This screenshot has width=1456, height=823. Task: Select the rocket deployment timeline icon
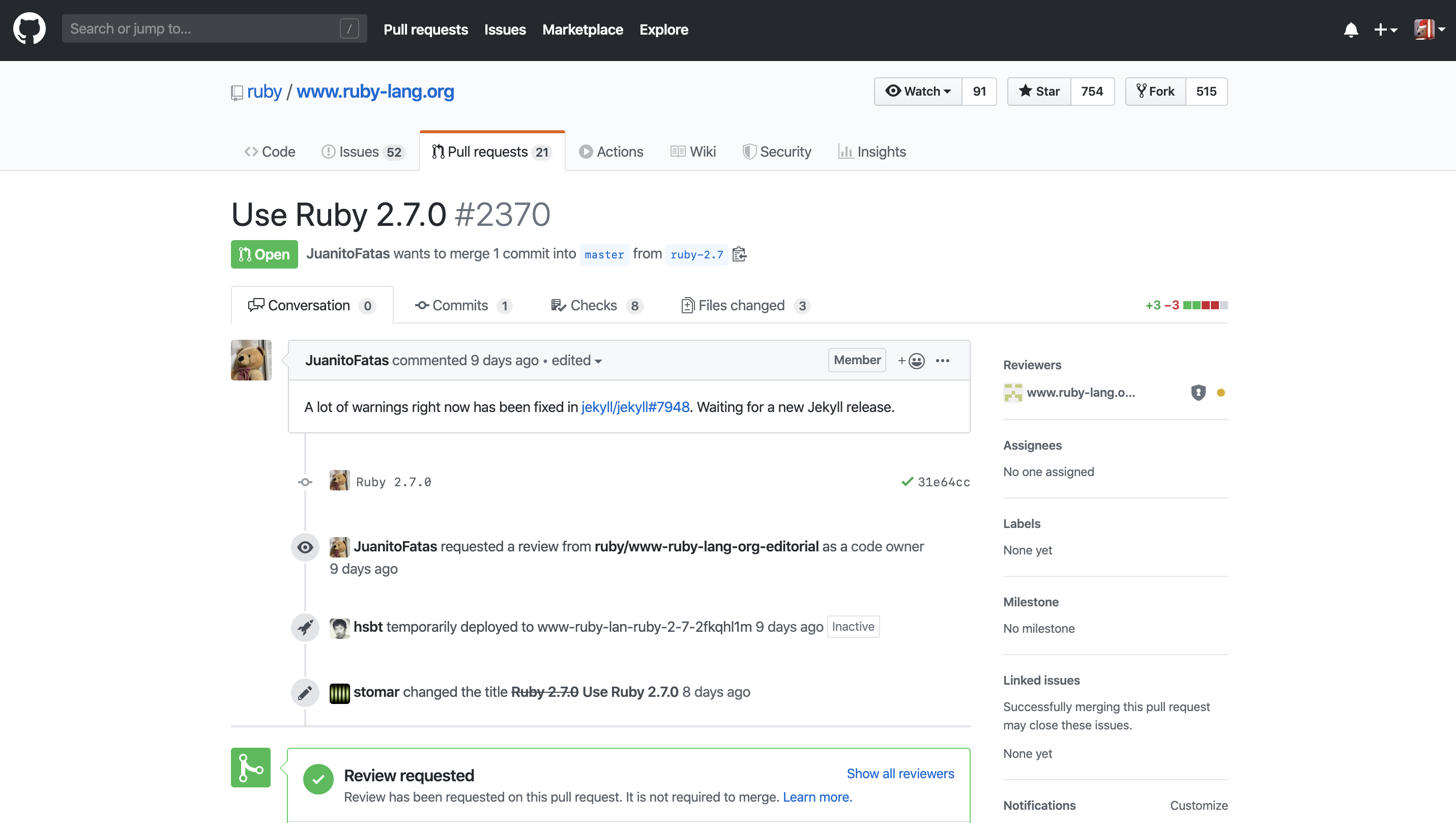point(305,628)
